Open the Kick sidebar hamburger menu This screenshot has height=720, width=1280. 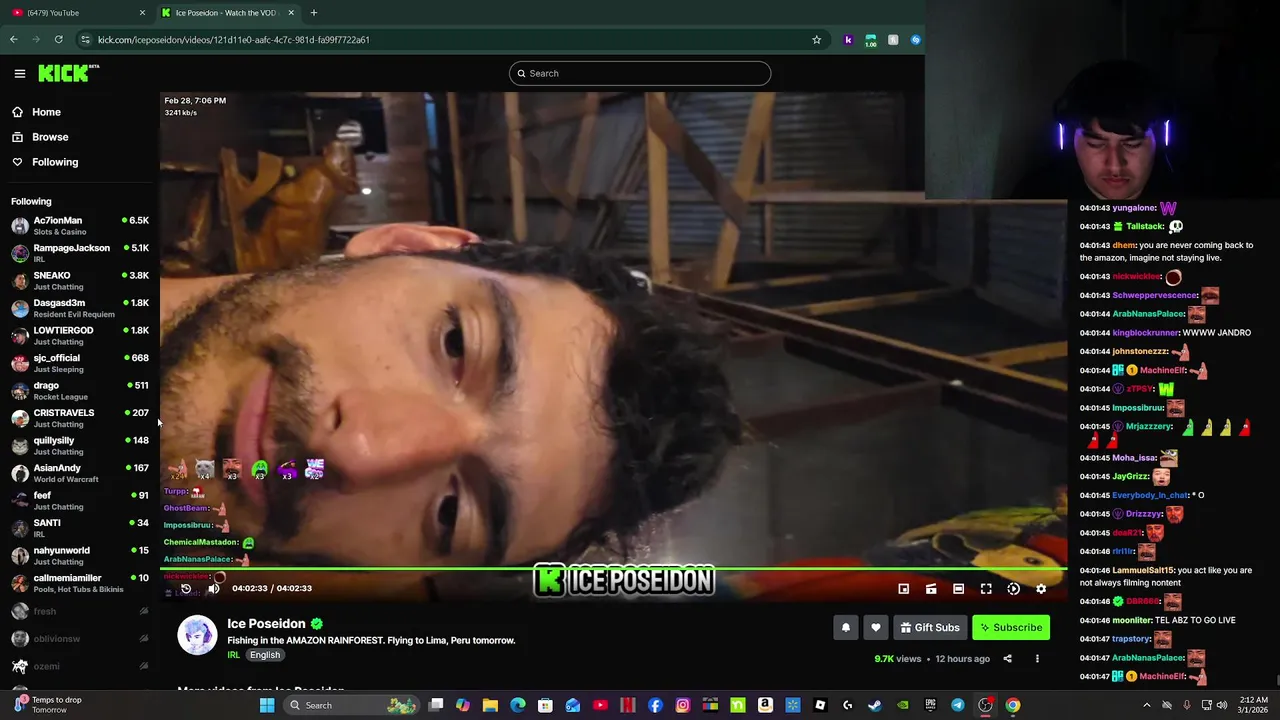(x=19, y=73)
